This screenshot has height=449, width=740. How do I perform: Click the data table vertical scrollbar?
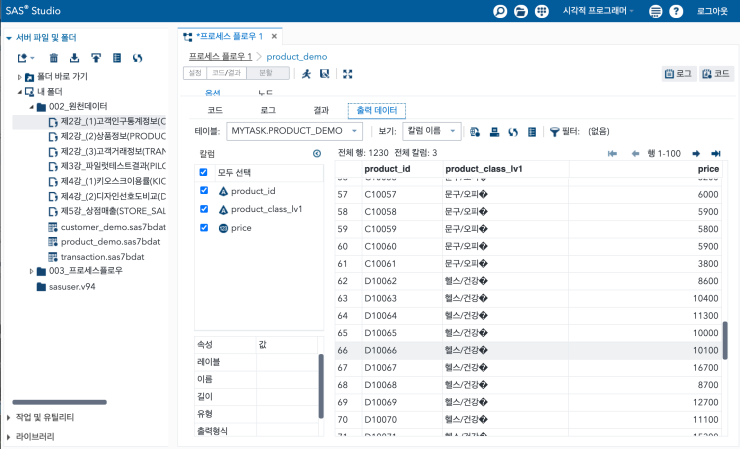(725, 340)
